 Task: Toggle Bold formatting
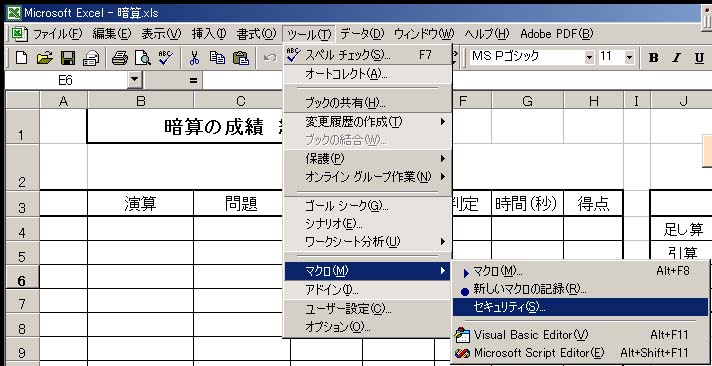653,58
